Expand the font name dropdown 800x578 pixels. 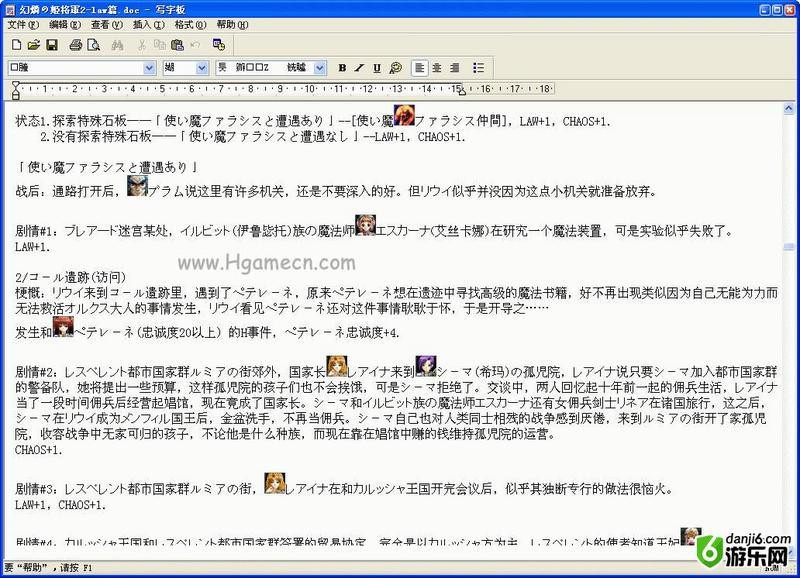[147, 68]
